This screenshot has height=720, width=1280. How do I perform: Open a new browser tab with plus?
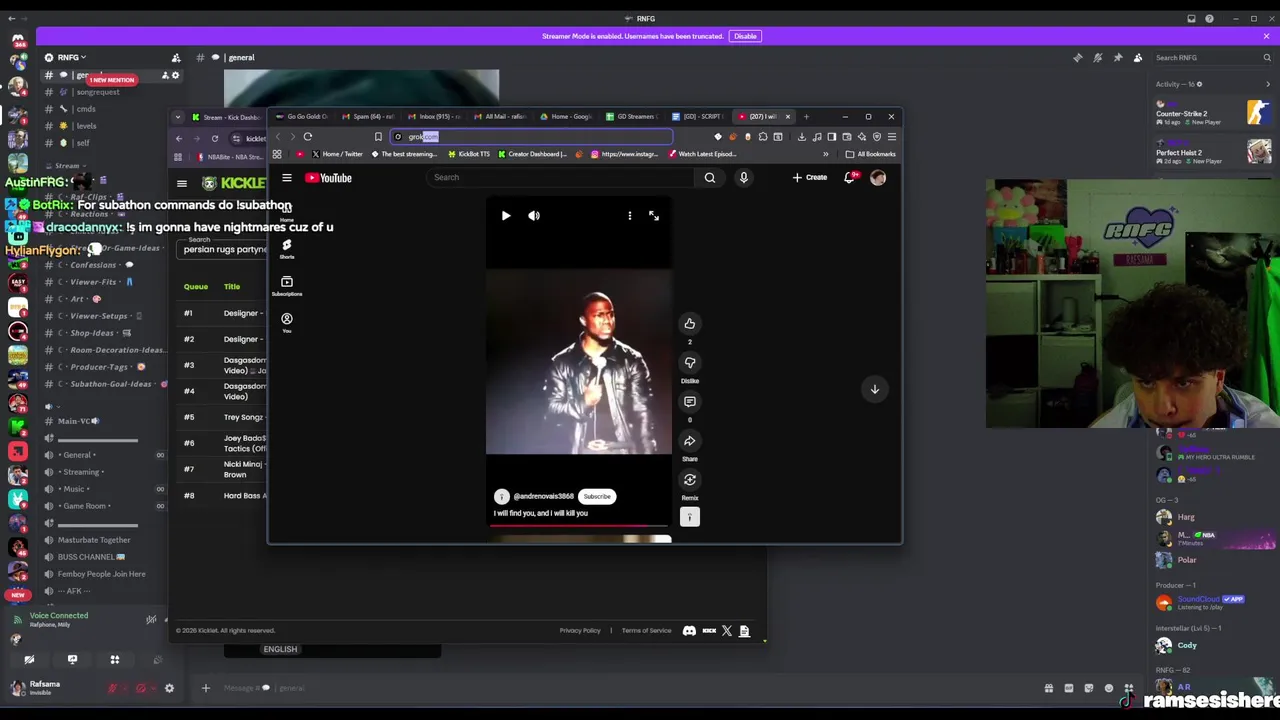click(806, 117)
